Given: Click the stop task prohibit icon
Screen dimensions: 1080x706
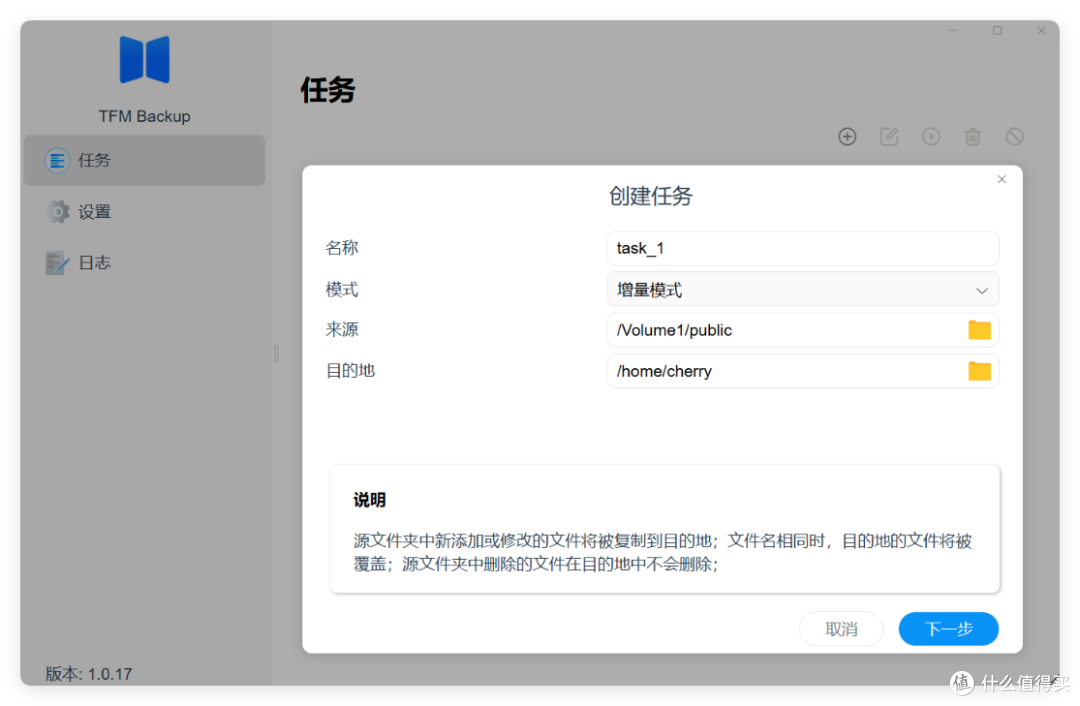Looking at the screenshot, I should click(1015, 136).
